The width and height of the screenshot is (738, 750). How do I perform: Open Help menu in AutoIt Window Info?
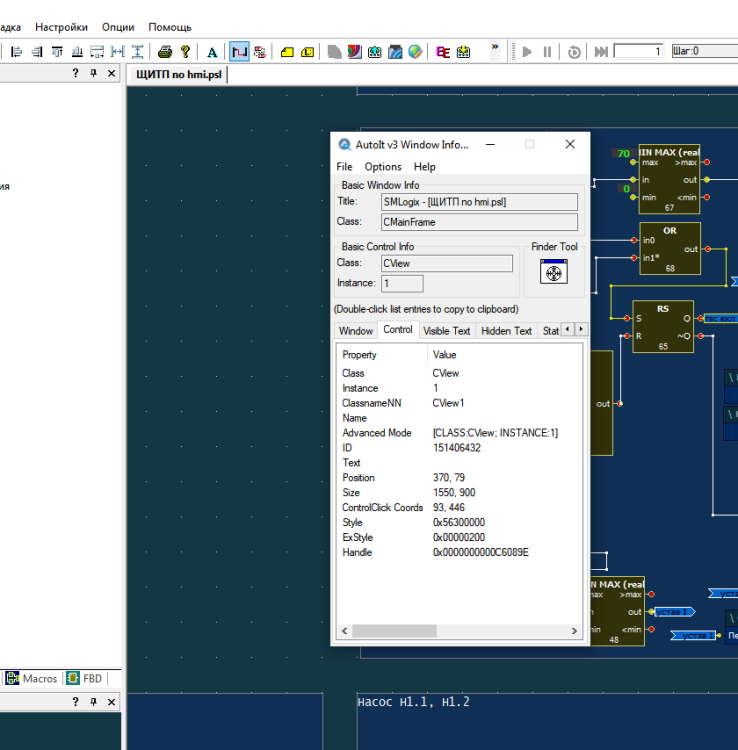point(425,167)
